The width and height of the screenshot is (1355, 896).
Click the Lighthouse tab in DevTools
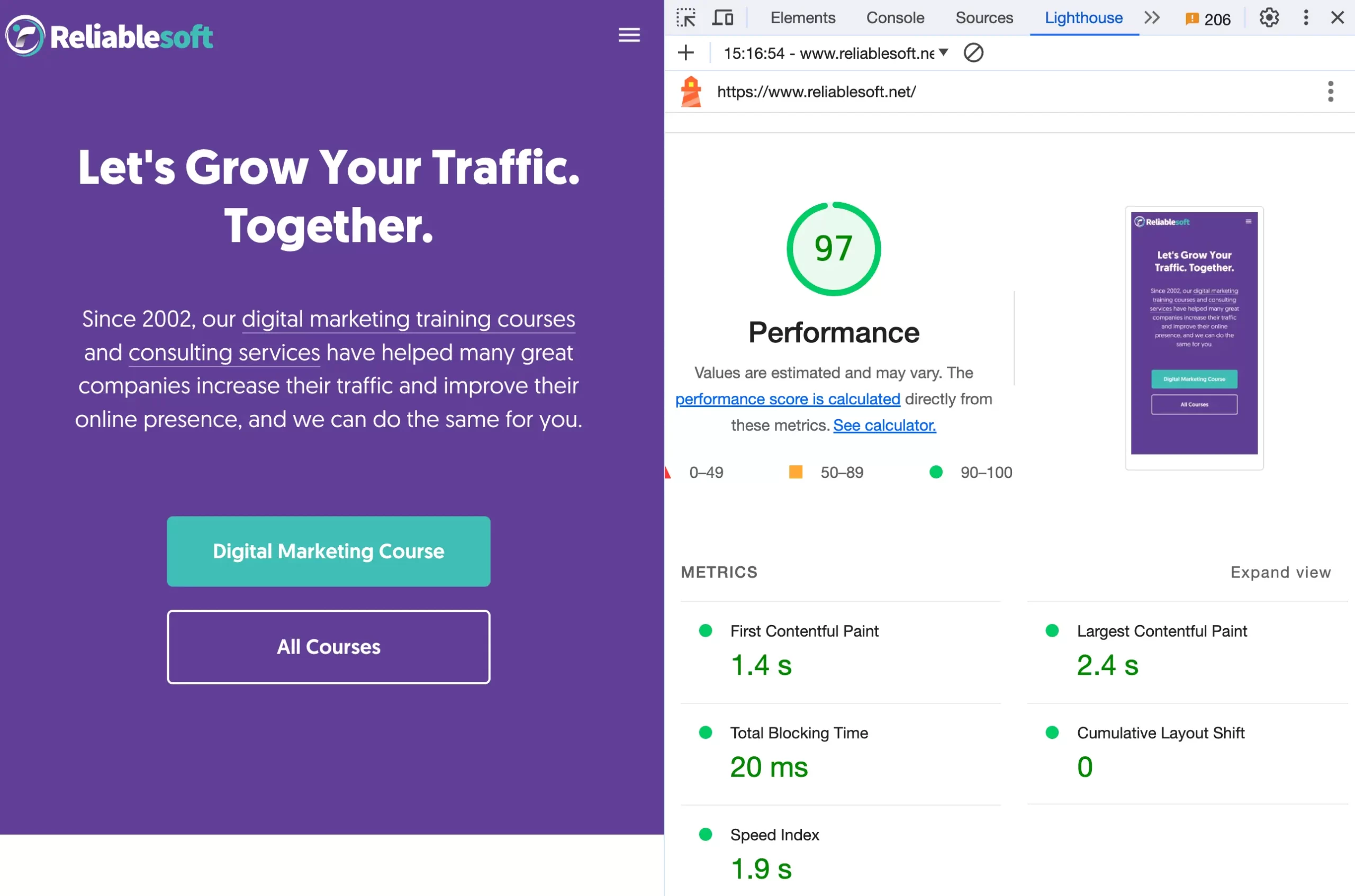[x=1083, y=17]
